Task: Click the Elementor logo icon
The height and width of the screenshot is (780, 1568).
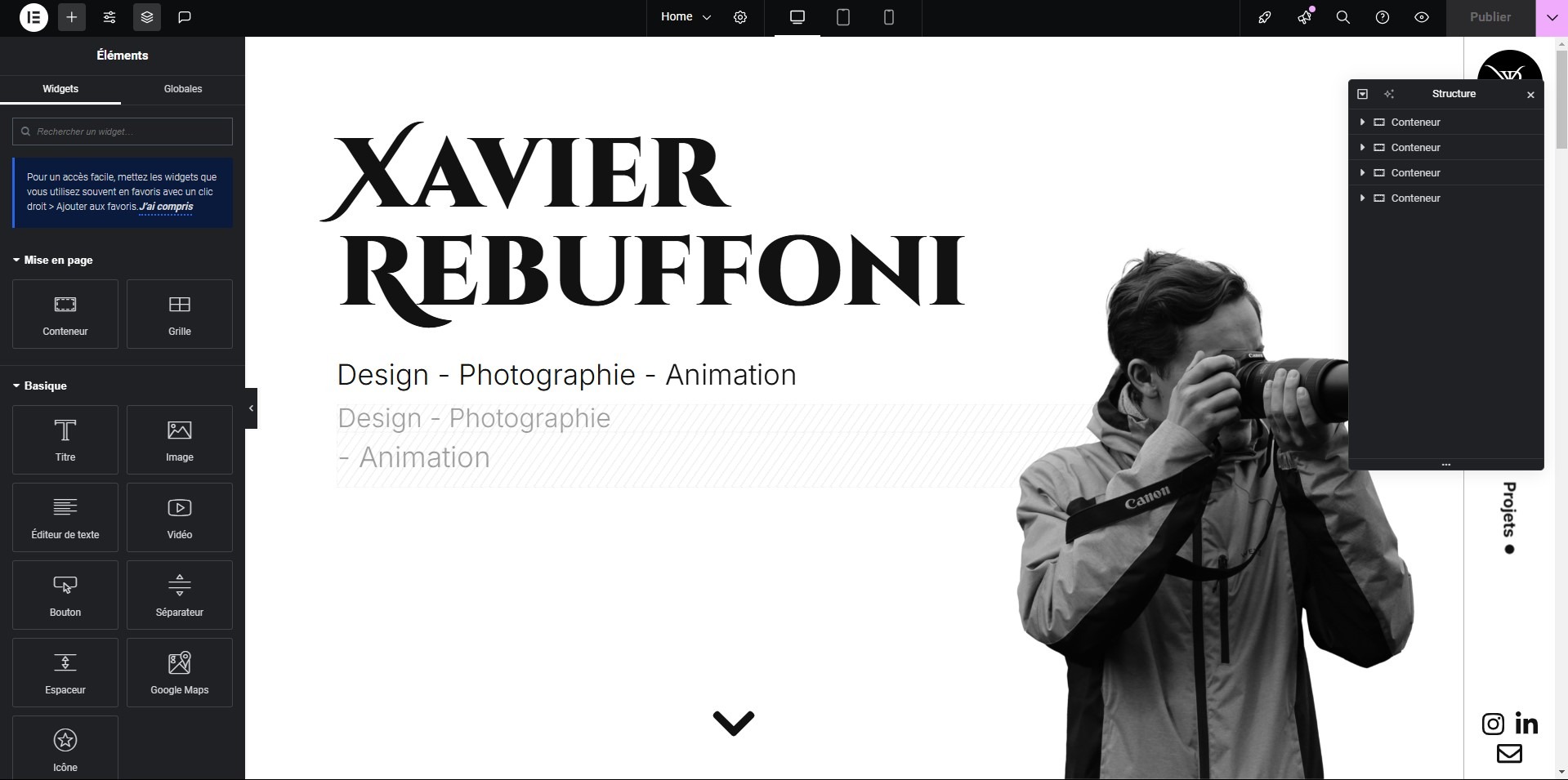Action: (x=34, y=17)
